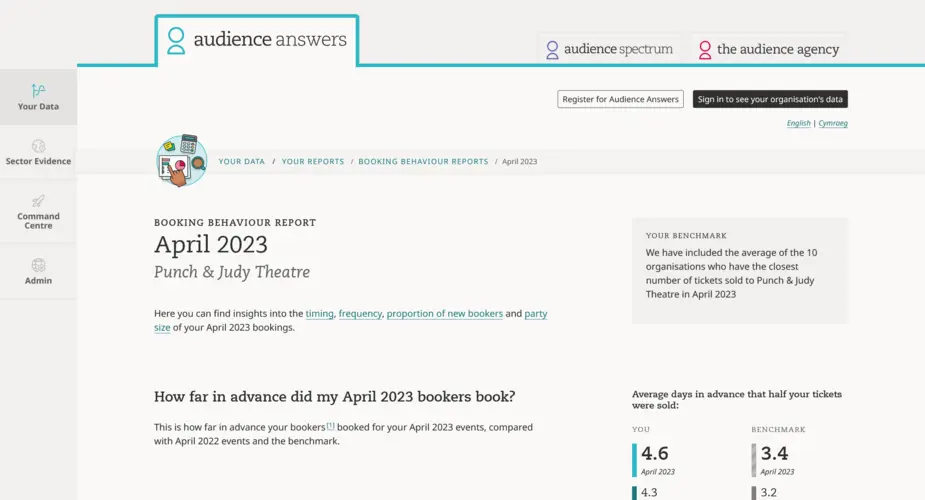Image resolution: width=925 pixels, height=500 pixels.
Task: Go to BOOKING BEHAVIOUR REPORTS breadcrumb
Action: click(423, 162)
